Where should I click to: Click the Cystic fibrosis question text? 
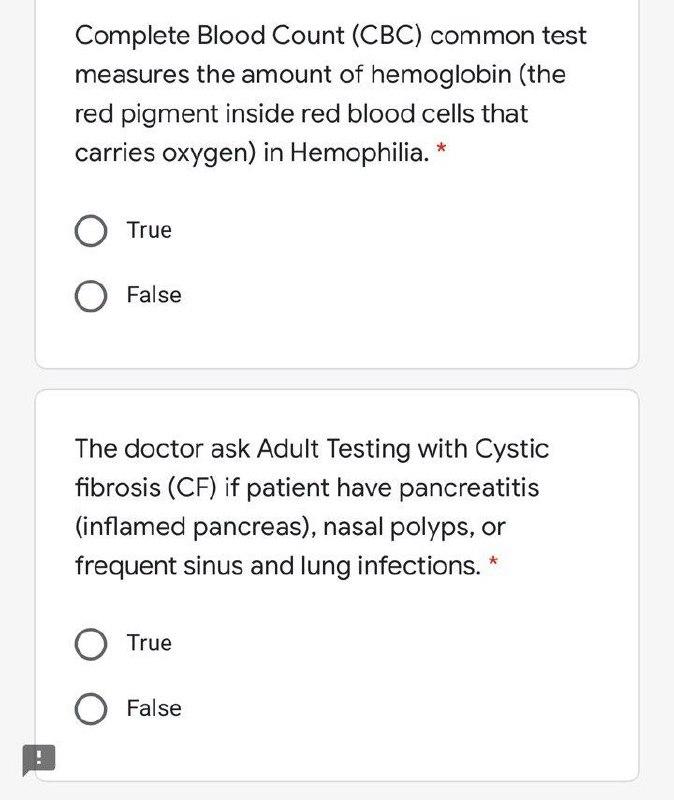tap(330, 505)
